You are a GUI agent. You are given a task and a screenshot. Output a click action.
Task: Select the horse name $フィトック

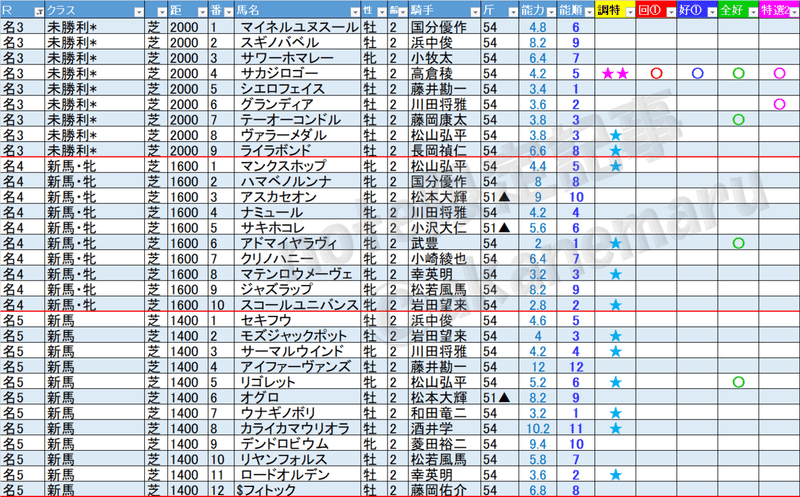265,490
